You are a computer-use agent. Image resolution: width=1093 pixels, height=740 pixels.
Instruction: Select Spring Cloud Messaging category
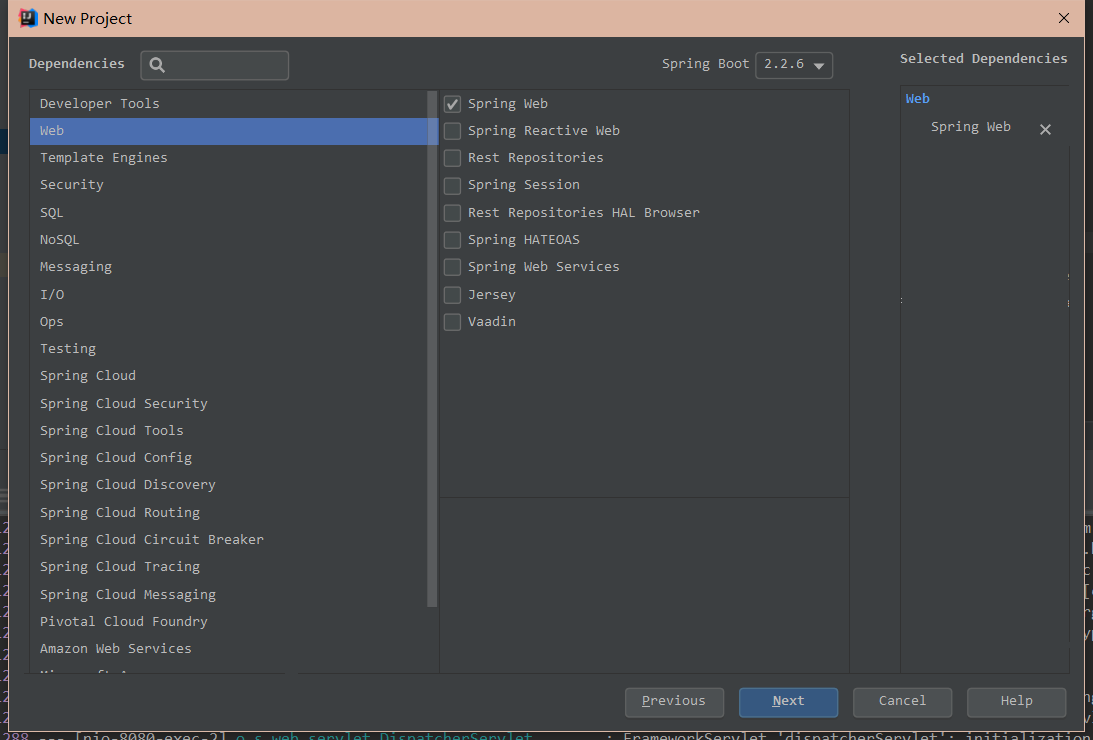coord(229,595)
